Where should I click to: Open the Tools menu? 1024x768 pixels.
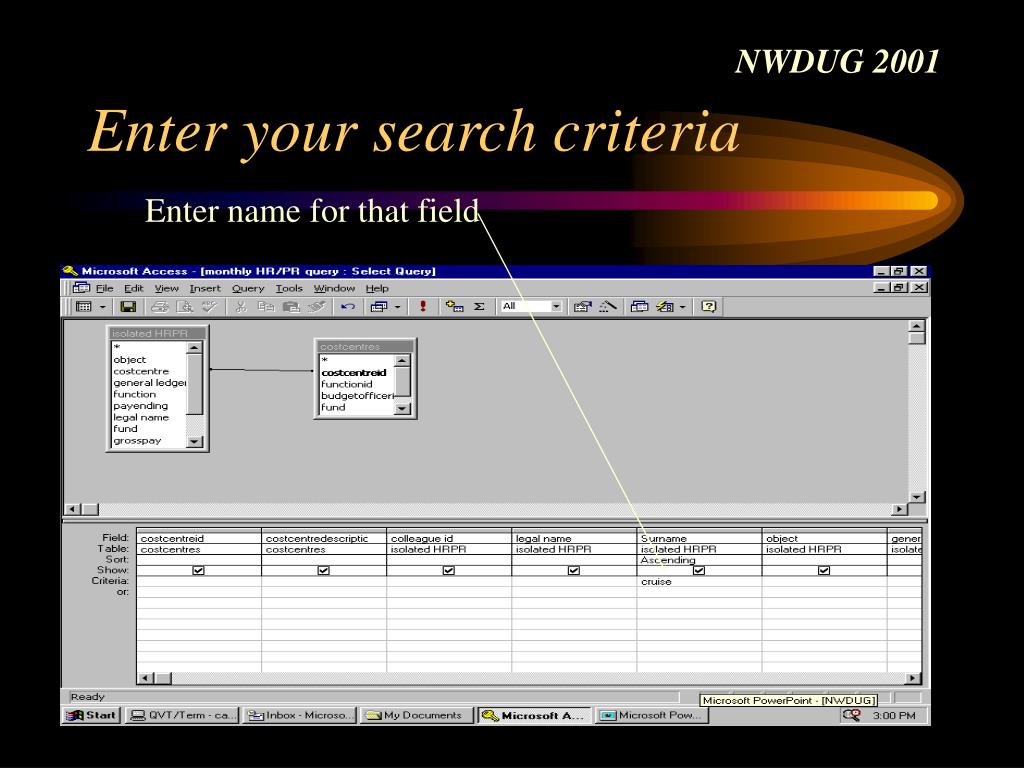(x=289, y=288)
